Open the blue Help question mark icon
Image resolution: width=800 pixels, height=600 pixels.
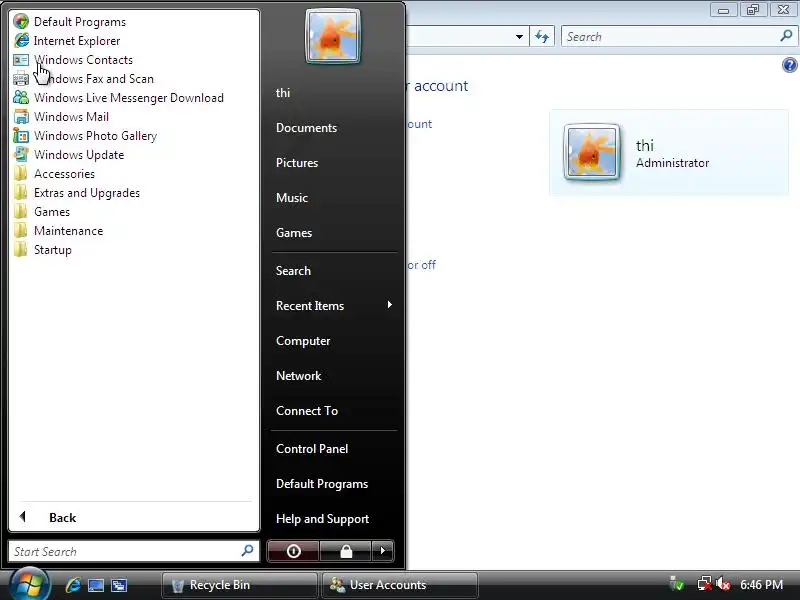789,65
